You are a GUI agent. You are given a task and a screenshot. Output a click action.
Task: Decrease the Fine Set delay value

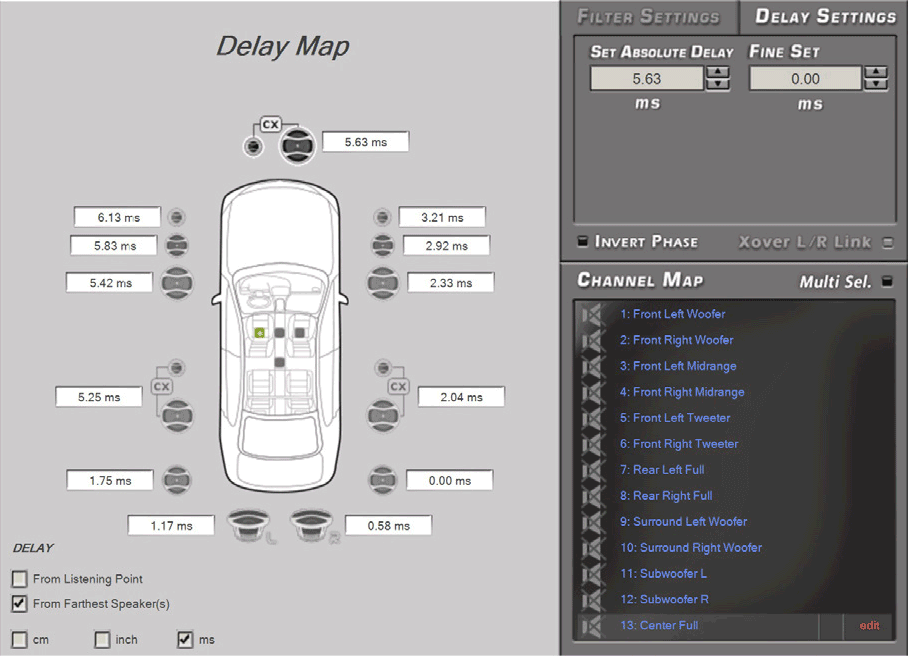[x=876, y=84]
